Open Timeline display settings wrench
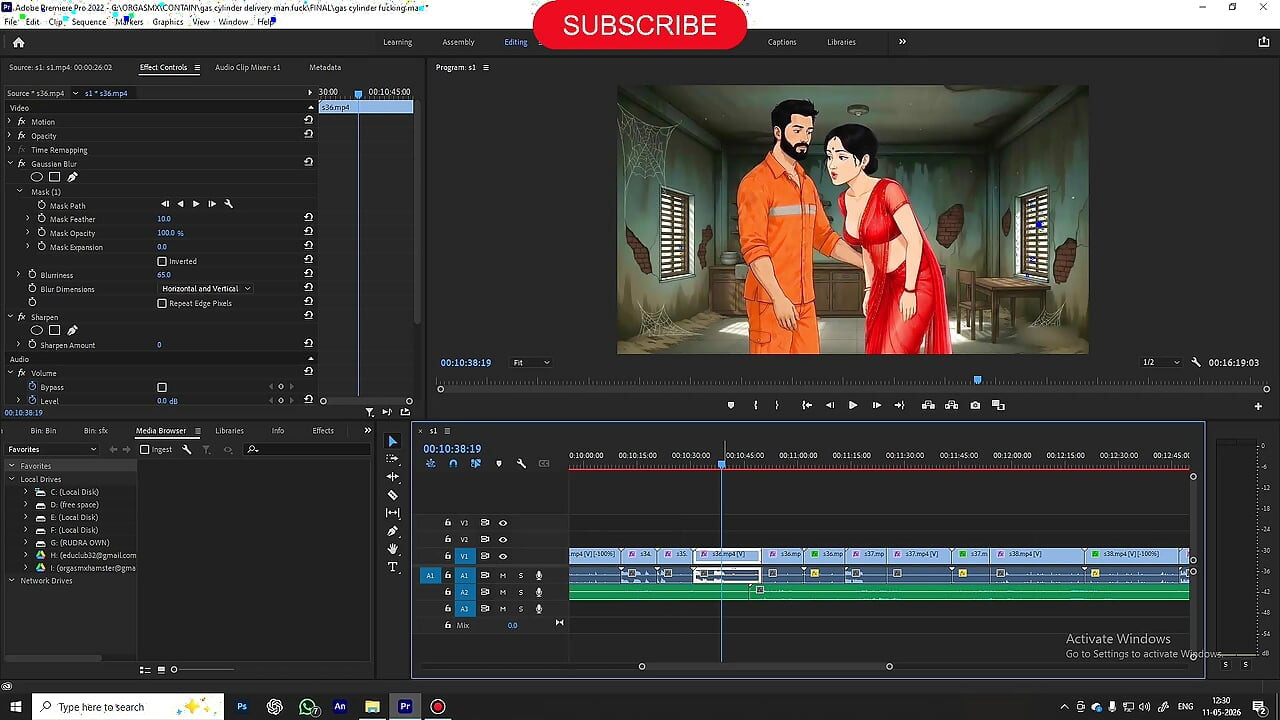Viewport: 1280px width, 720px height. [x=521, y=463]
